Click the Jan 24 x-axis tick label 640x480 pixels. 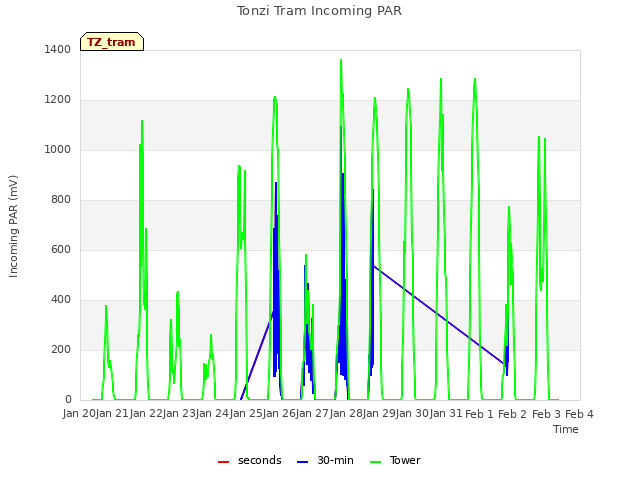point(213,414)
